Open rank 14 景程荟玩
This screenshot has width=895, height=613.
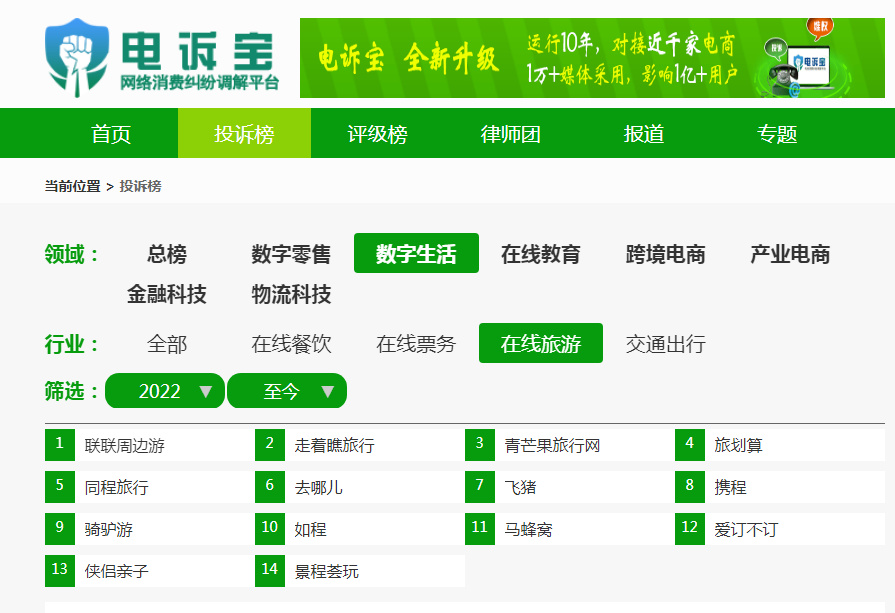[x=360, y=571]
